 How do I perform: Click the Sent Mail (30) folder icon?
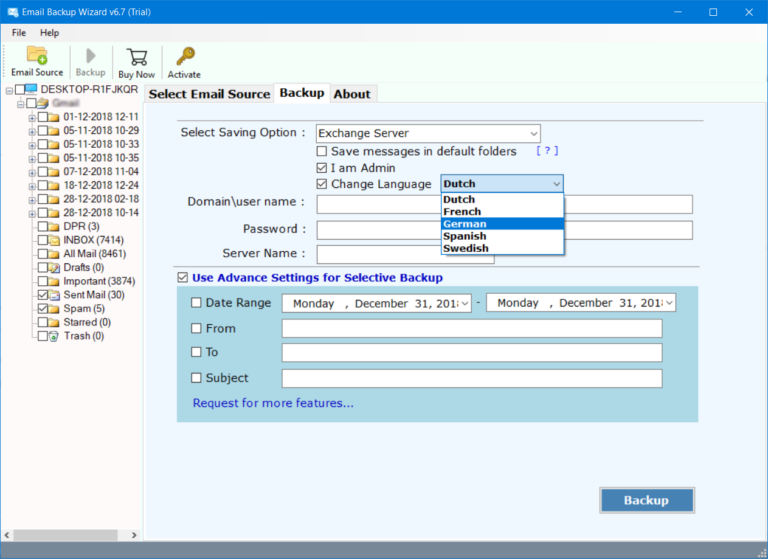54,295
